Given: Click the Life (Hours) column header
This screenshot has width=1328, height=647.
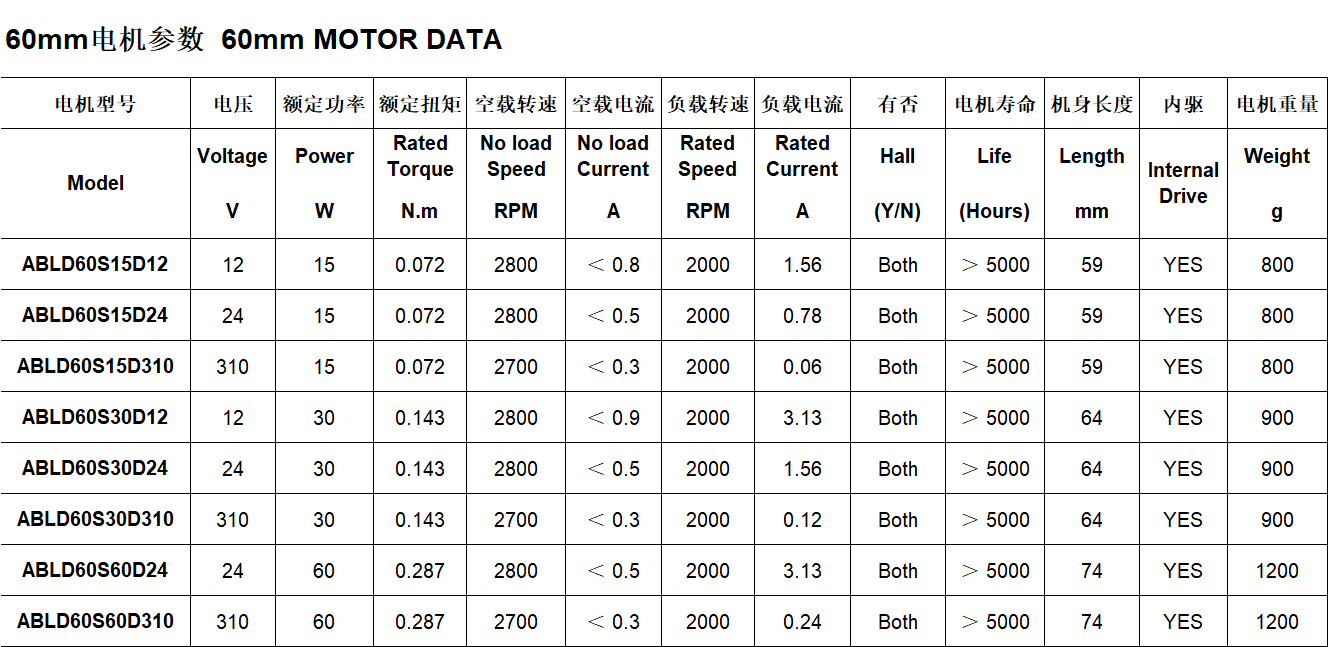Looking at the screenshot, I should coord(994,183).
